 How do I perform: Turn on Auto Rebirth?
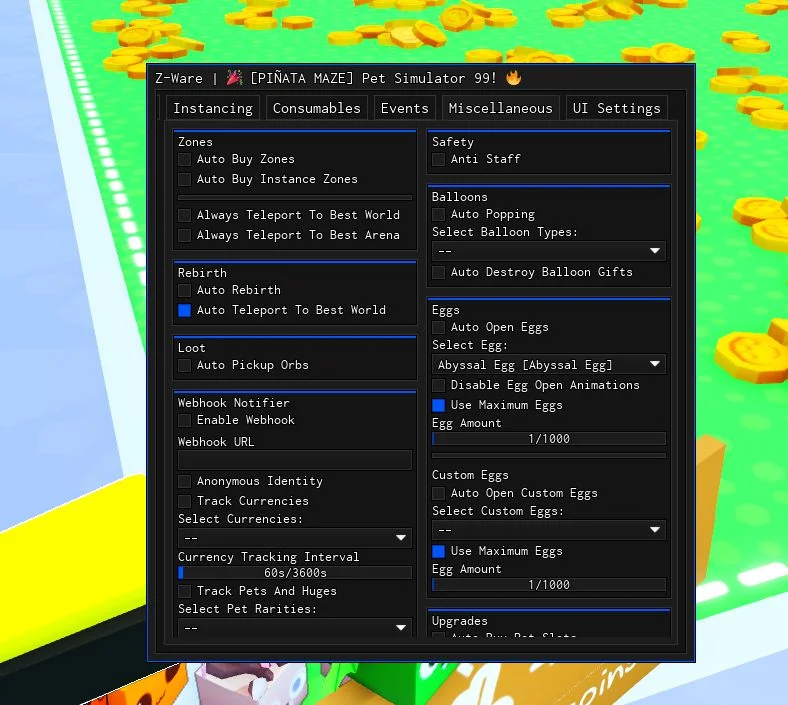tap(184, 290)
